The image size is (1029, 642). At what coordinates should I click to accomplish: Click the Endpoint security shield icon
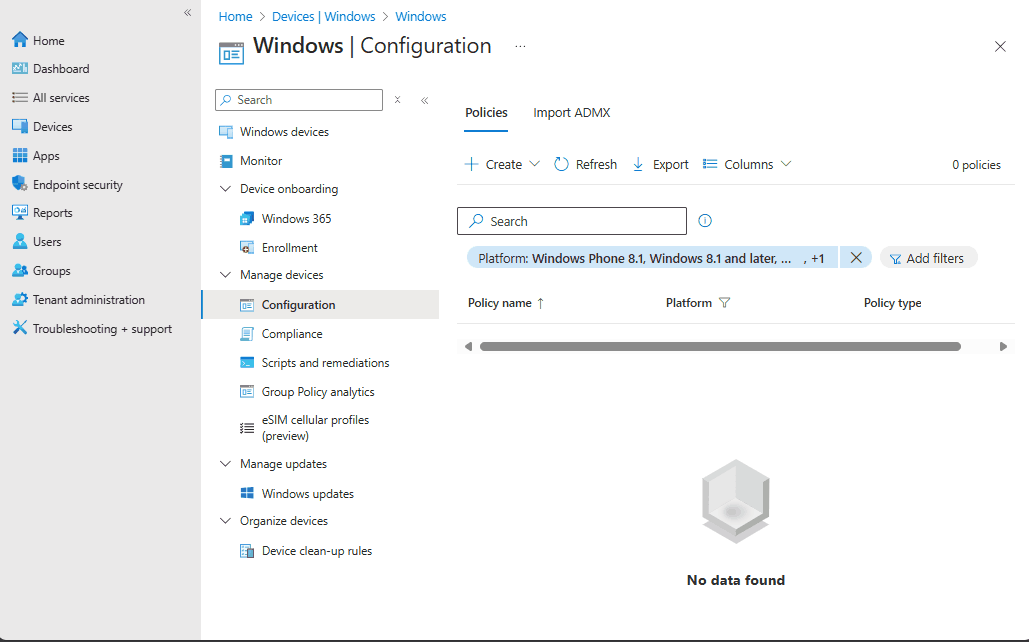20,184
